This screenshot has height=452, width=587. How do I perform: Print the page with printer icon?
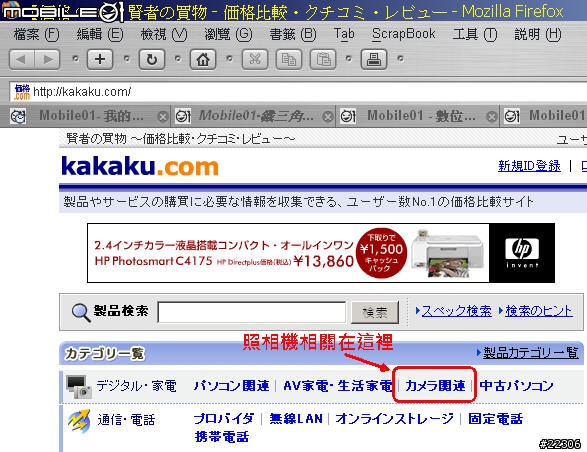point(374,59)
